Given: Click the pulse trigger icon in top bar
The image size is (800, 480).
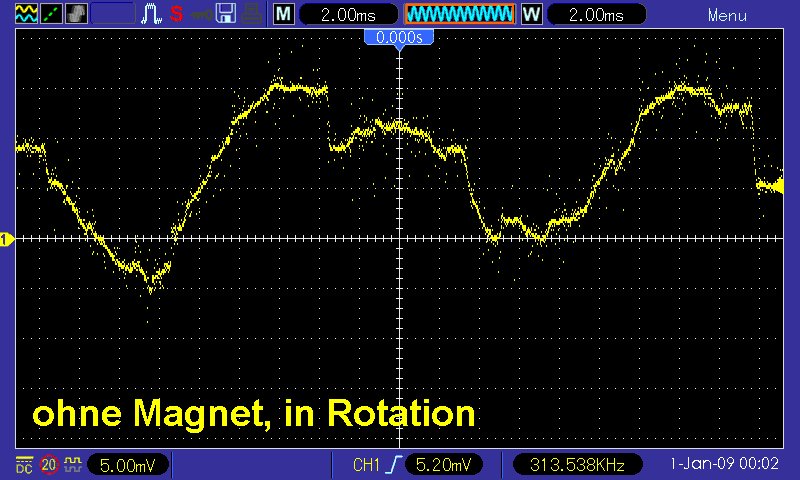Looking at the screenshot, I should [152, 15].
